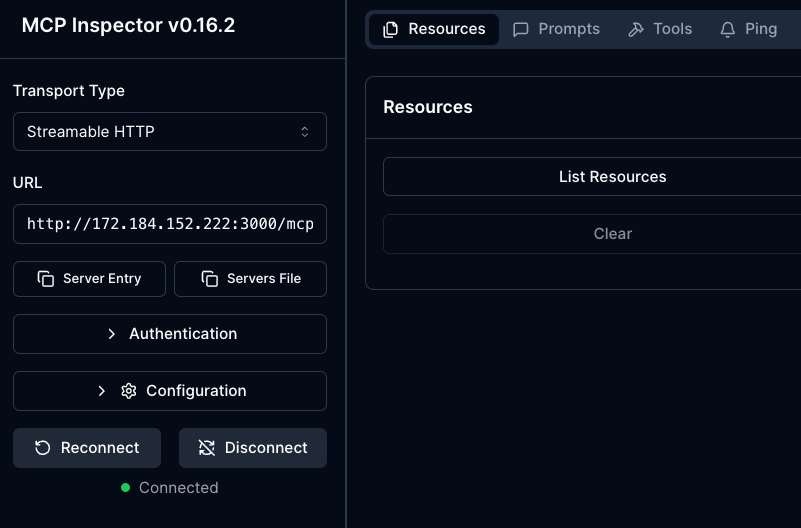Screen dimensions: 801x528
Task: Expand the Authentication section chevron
Action: point(111,334)
